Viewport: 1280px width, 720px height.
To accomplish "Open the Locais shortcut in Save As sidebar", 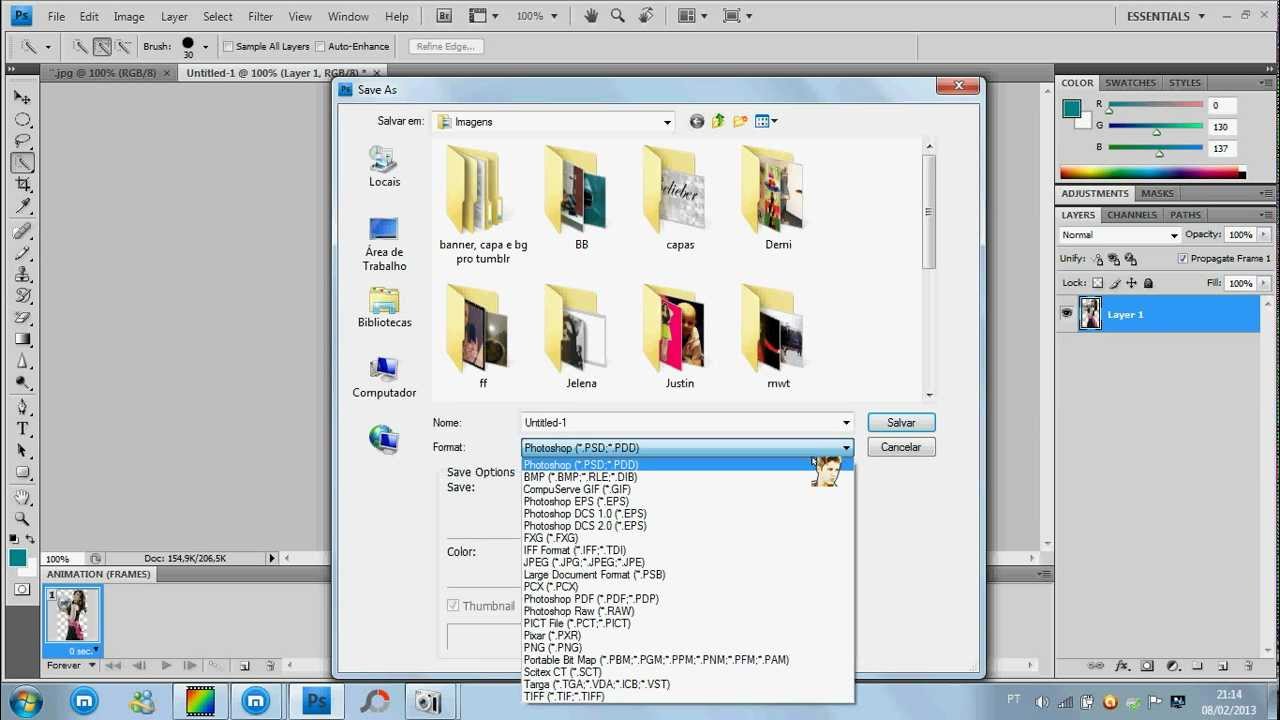I will 384,166.
